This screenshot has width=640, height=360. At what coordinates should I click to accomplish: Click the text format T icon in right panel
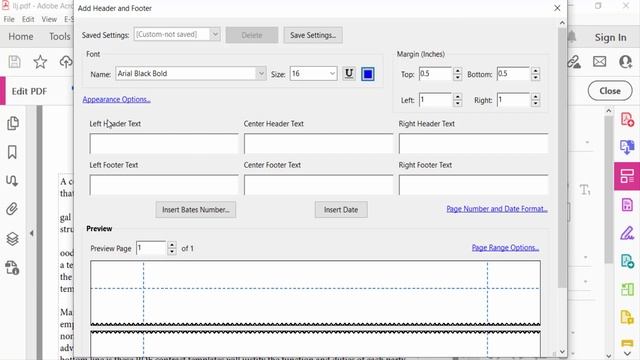584,190
